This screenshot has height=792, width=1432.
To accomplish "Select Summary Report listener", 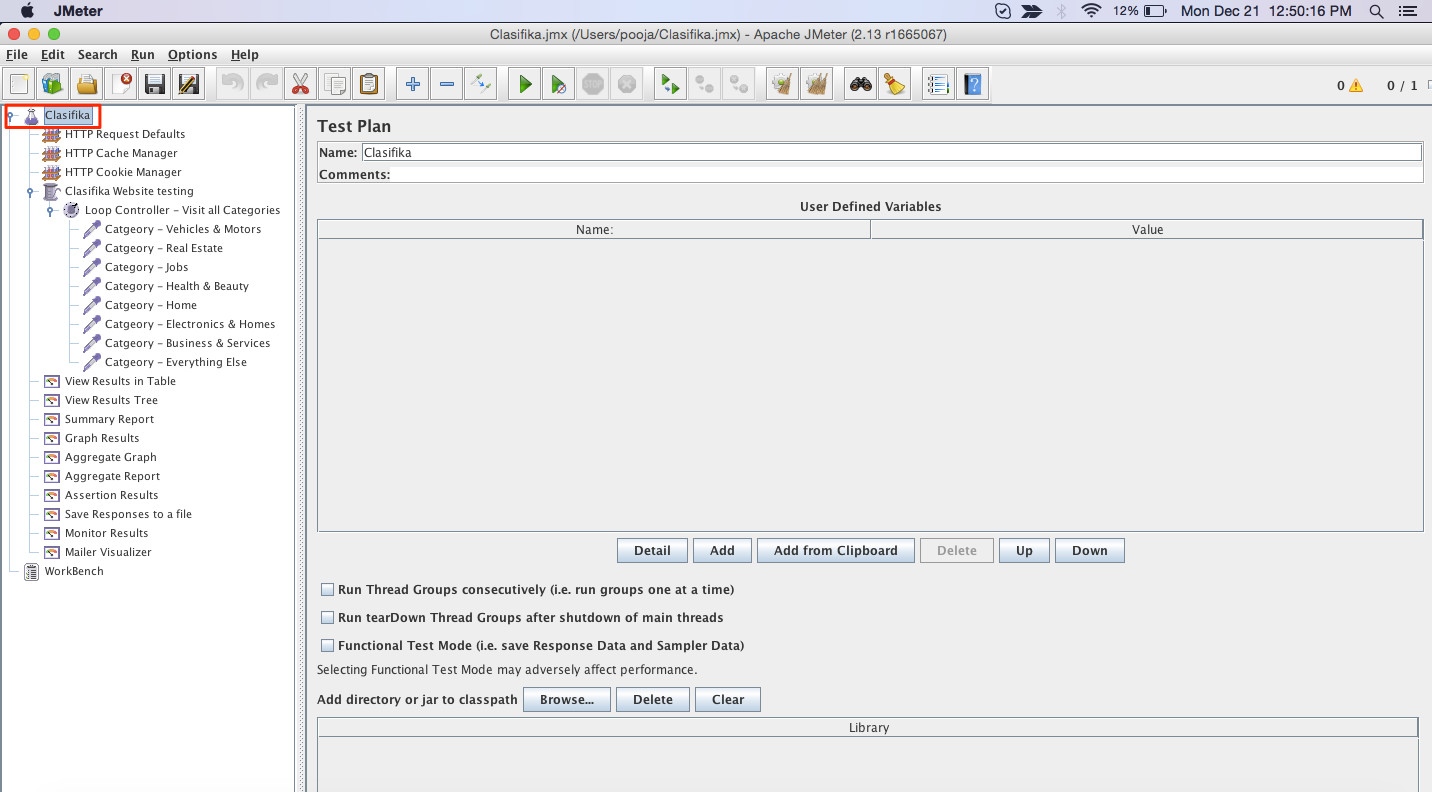I will point(109,419).
